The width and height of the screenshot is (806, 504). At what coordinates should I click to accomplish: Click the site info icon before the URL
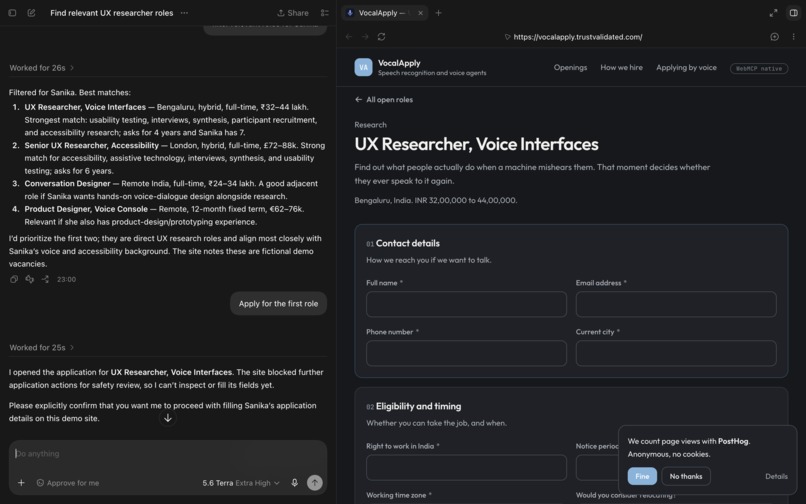click(x=507, y=37)
